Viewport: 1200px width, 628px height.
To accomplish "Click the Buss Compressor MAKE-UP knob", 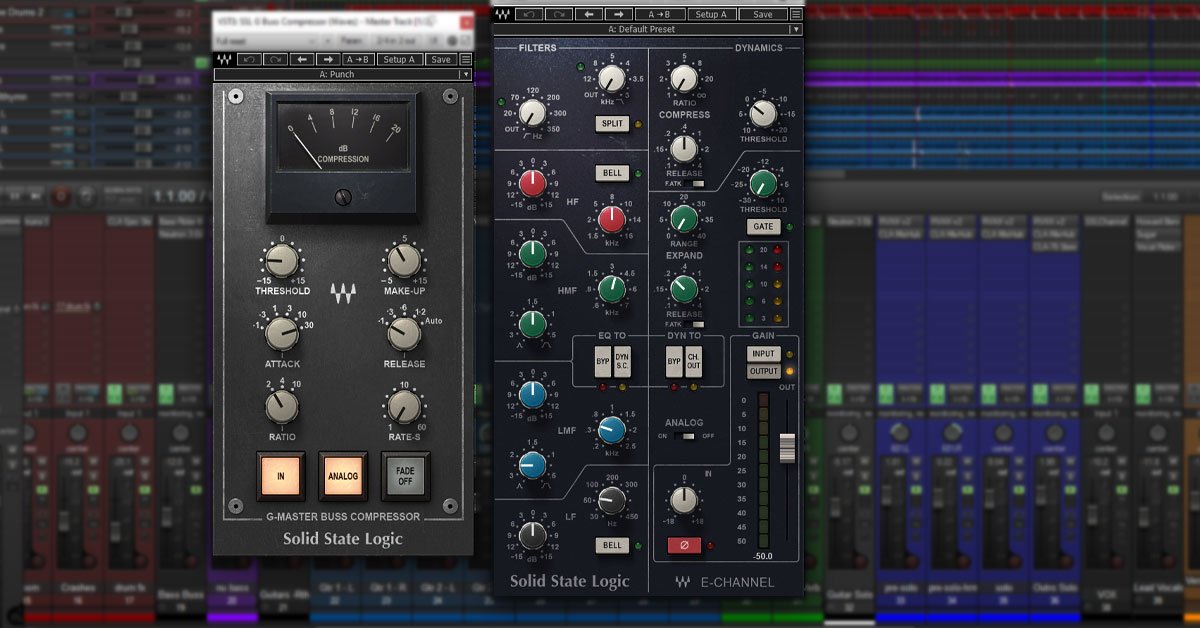I will point(403,261).
